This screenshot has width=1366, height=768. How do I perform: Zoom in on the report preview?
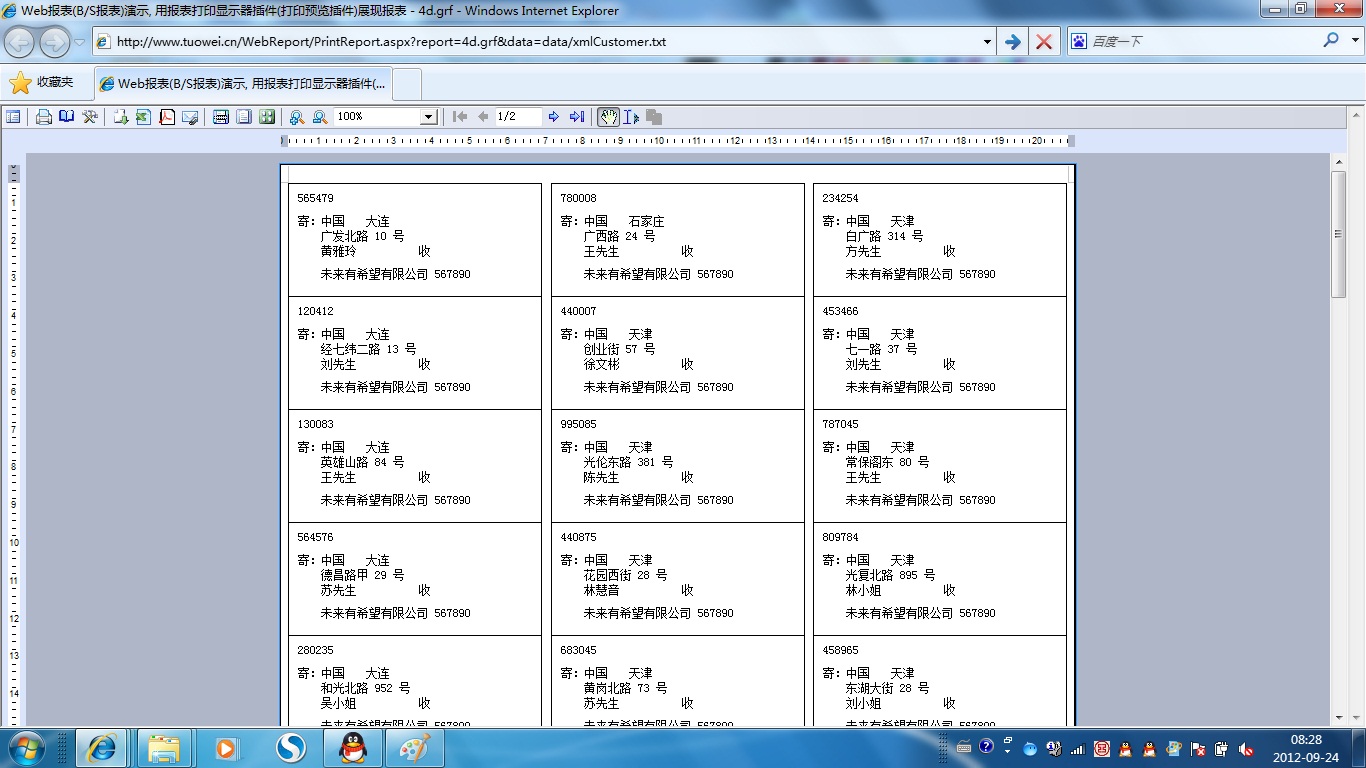pyautogui.click(x=296, y=117)
